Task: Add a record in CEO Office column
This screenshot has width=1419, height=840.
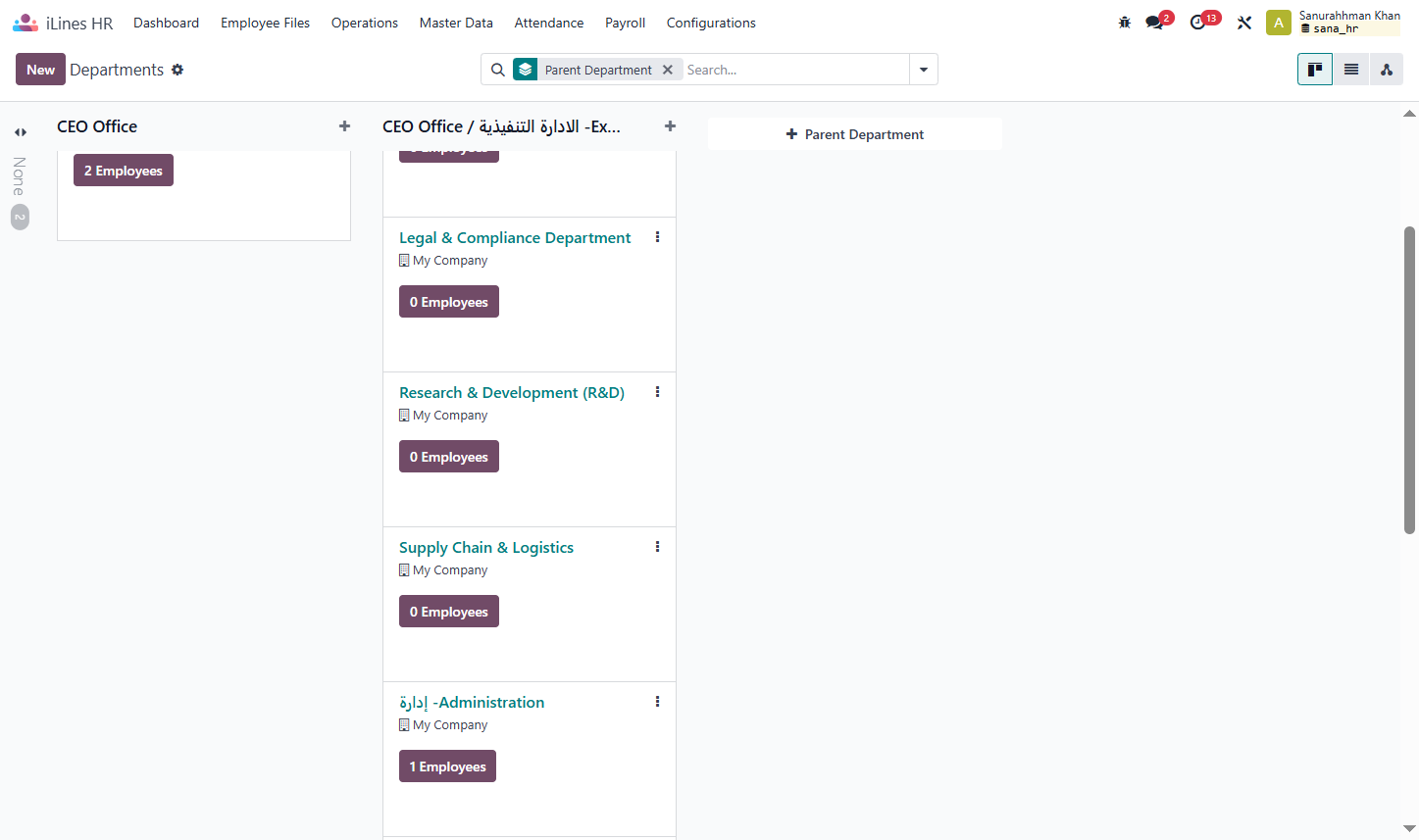Action: [x=344, y=126]
